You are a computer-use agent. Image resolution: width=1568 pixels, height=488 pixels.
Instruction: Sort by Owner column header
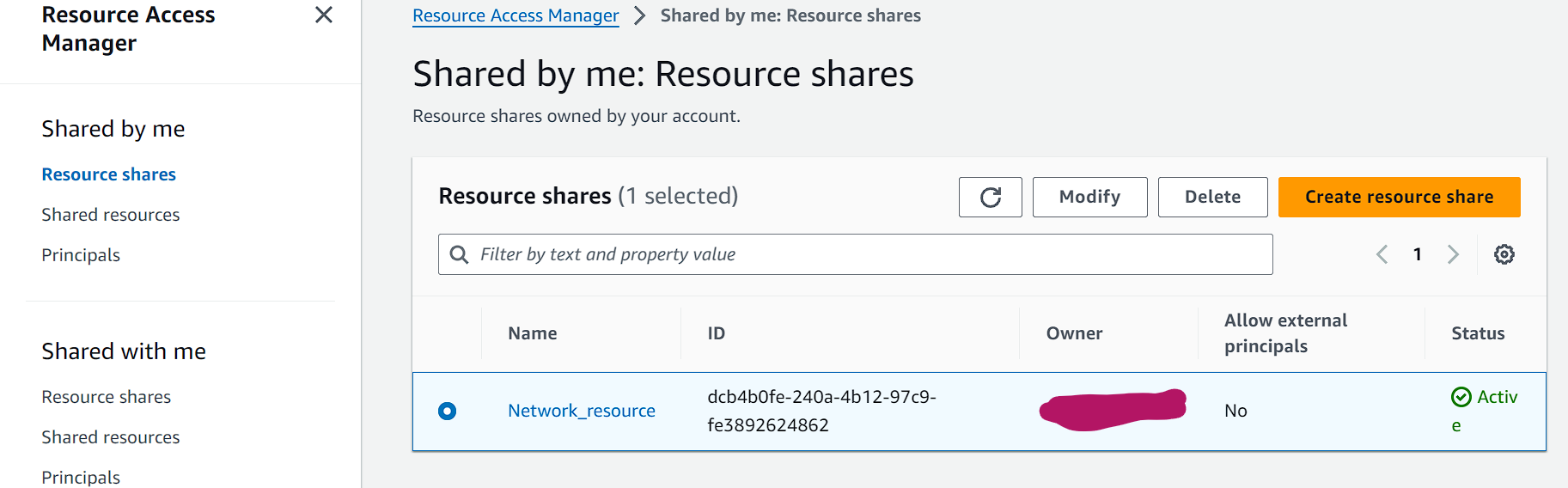[1074, 333]
